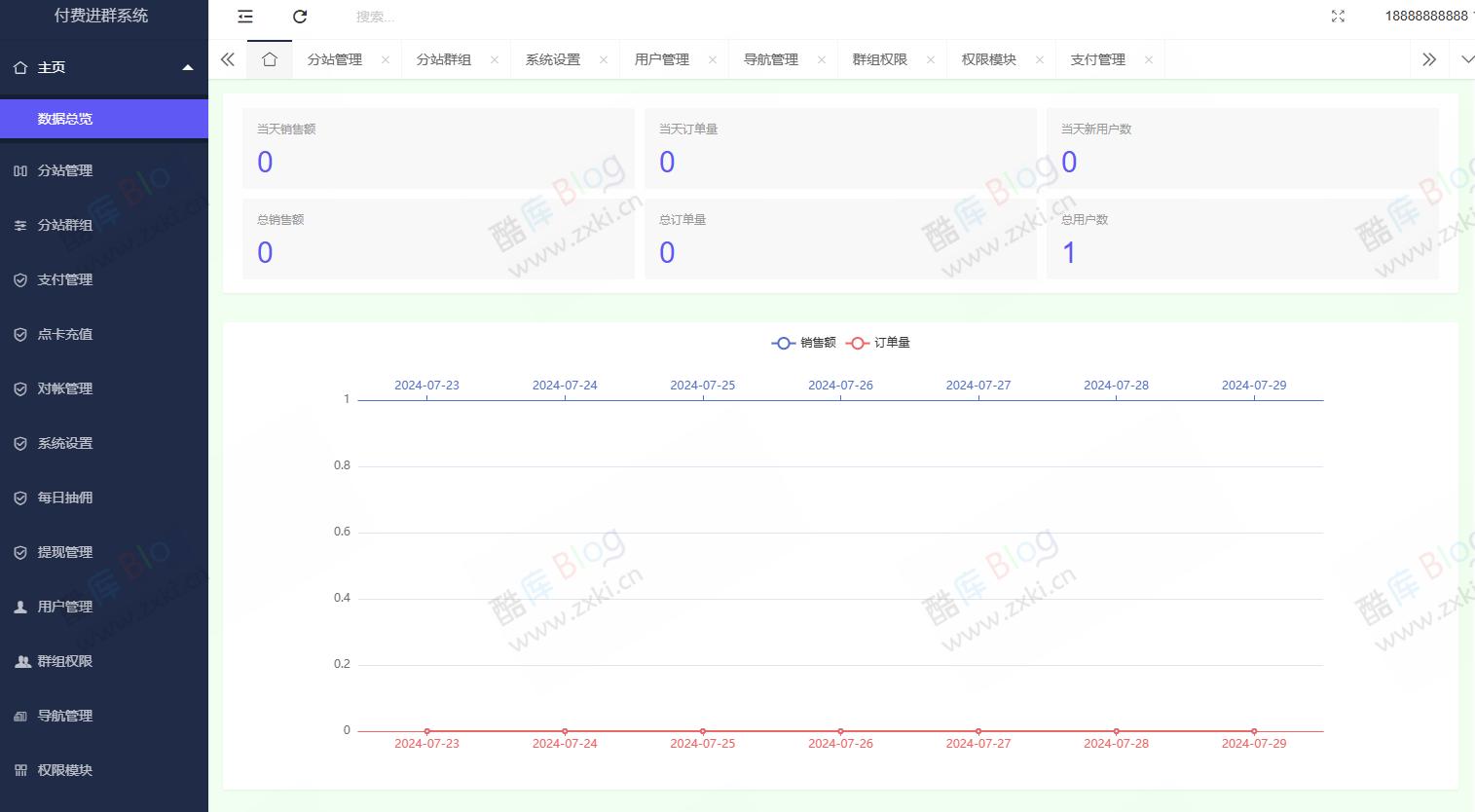The width and height of the screenshot is (1475, 812).
Task: Click the search input field
Action: coord(409,17)
